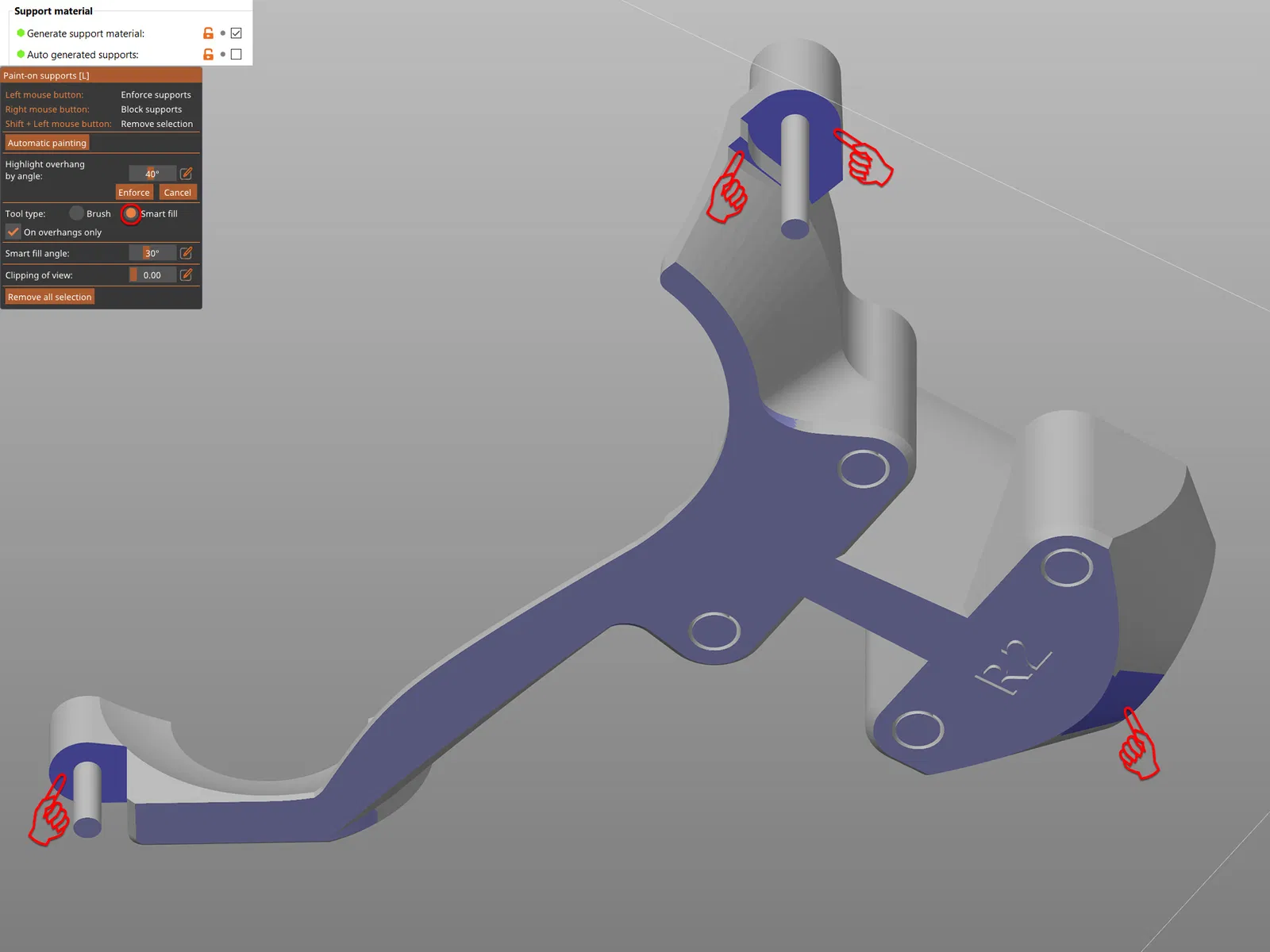Click the 'Block supports' hint text
1270x952 pixels.
pos(151,109)
